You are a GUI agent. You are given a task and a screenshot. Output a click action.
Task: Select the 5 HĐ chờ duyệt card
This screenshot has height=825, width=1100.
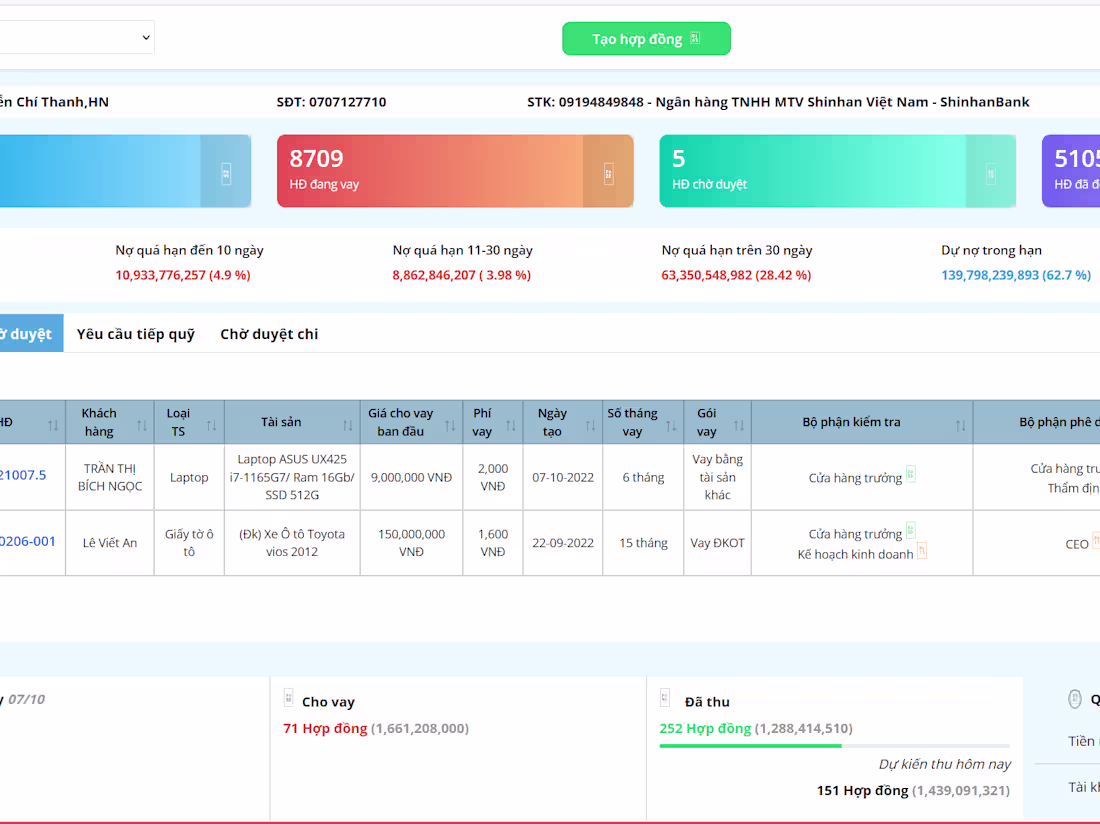(838, 171)
